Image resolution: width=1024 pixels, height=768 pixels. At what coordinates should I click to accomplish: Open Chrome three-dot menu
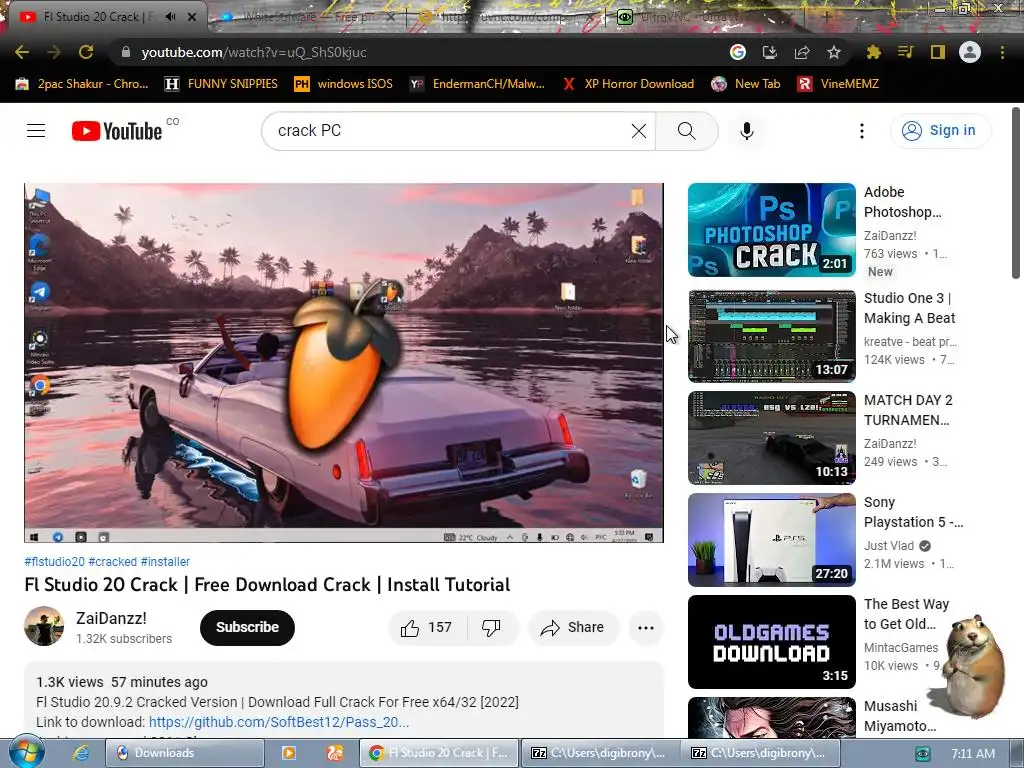[x=1002, y=52]
